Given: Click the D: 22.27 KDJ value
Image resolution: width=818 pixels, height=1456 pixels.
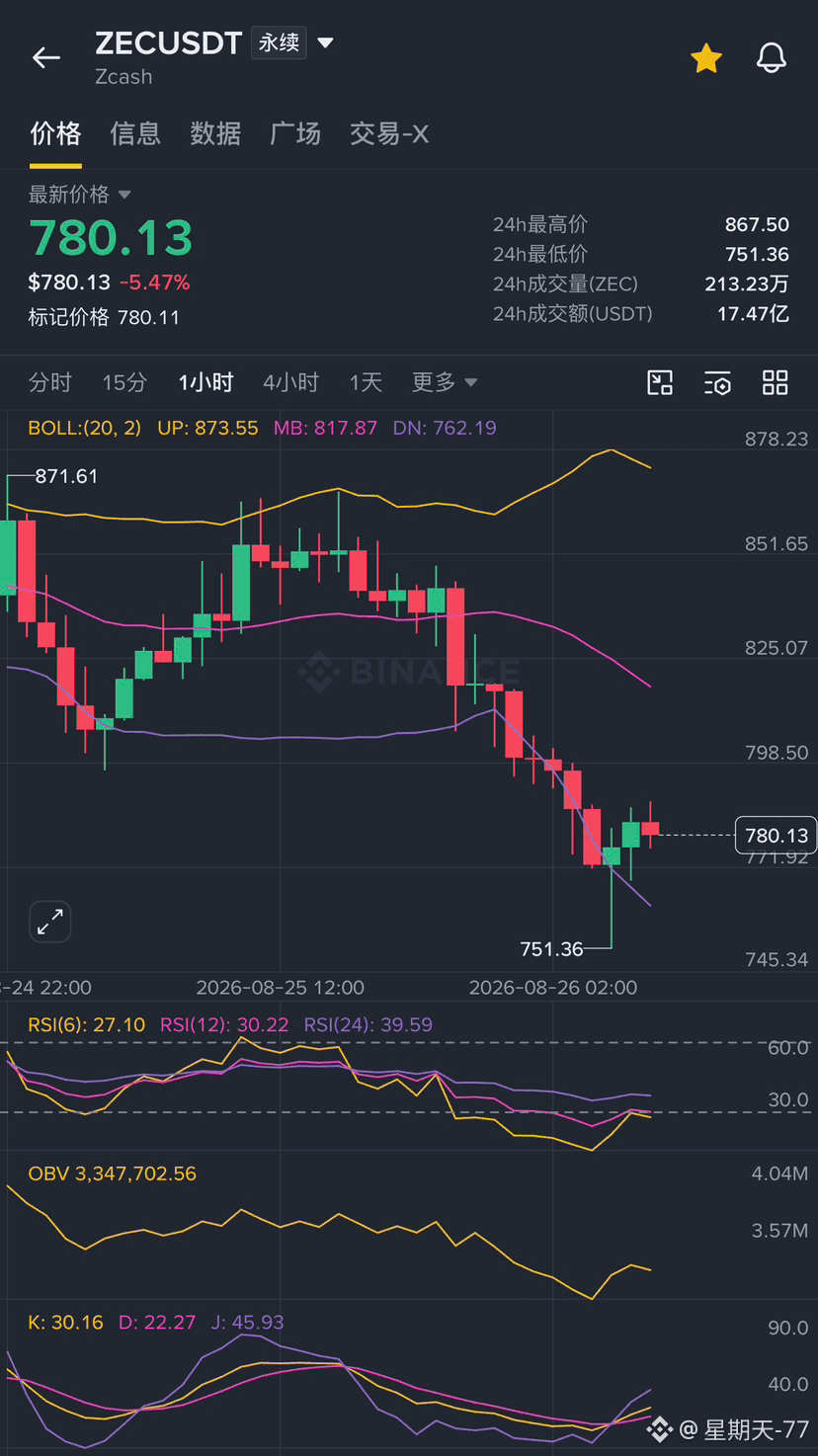Looking at the screenshot, I should click(157, 1322).
